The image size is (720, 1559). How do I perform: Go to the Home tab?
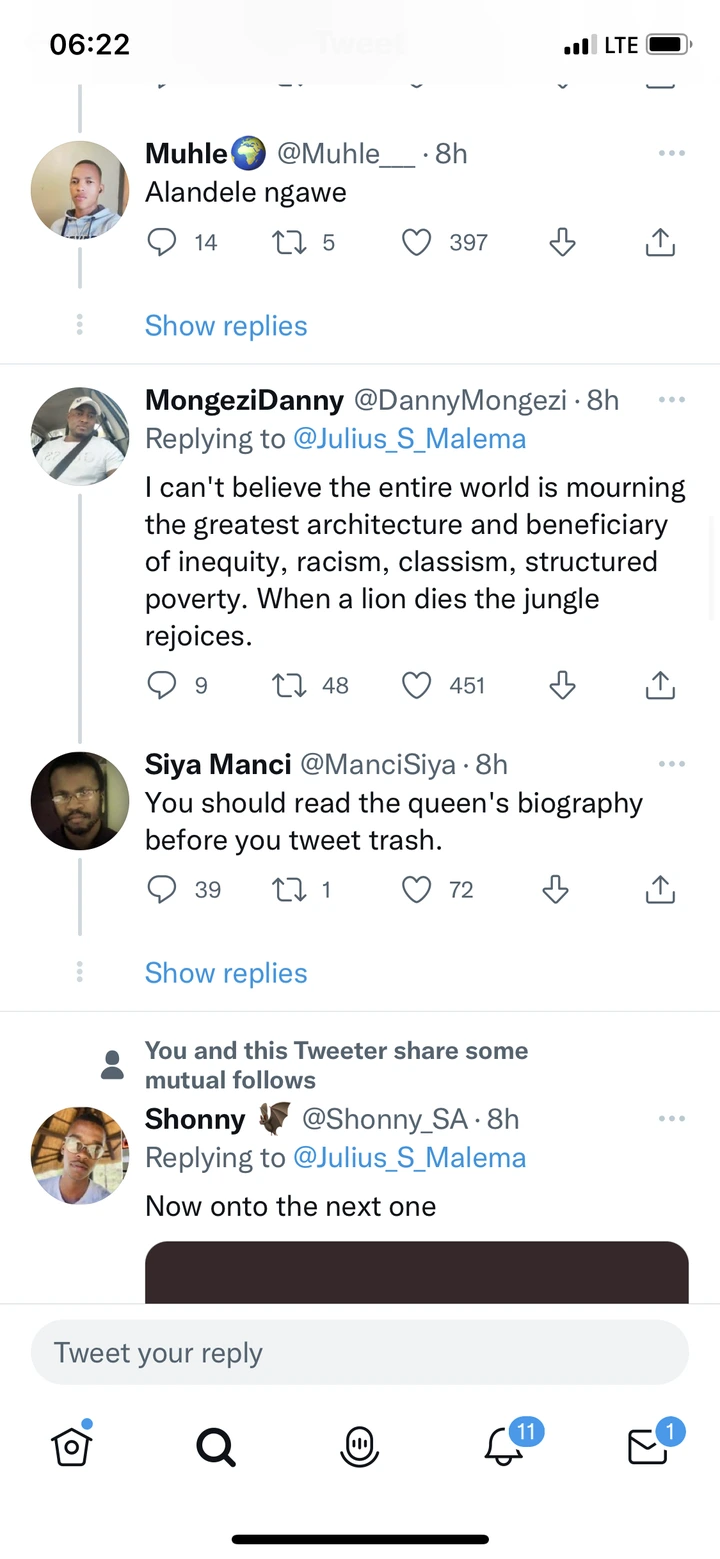click(x=72, y=1446)
